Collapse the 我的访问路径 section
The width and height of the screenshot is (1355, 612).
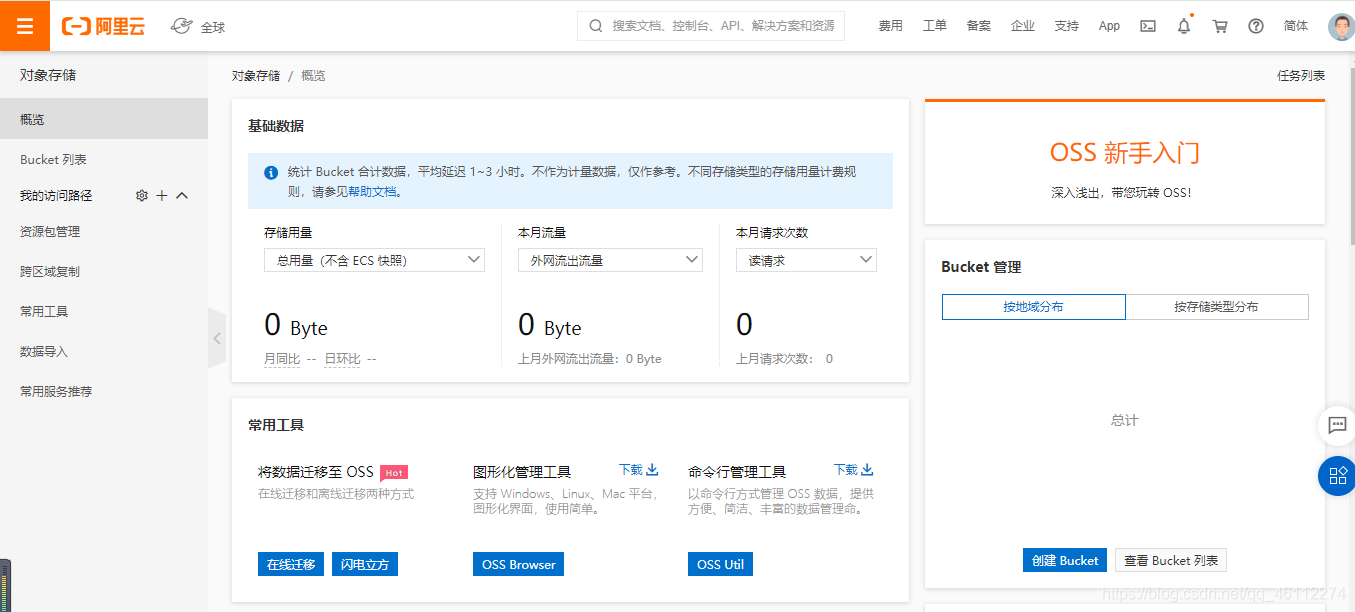point(182,196)
